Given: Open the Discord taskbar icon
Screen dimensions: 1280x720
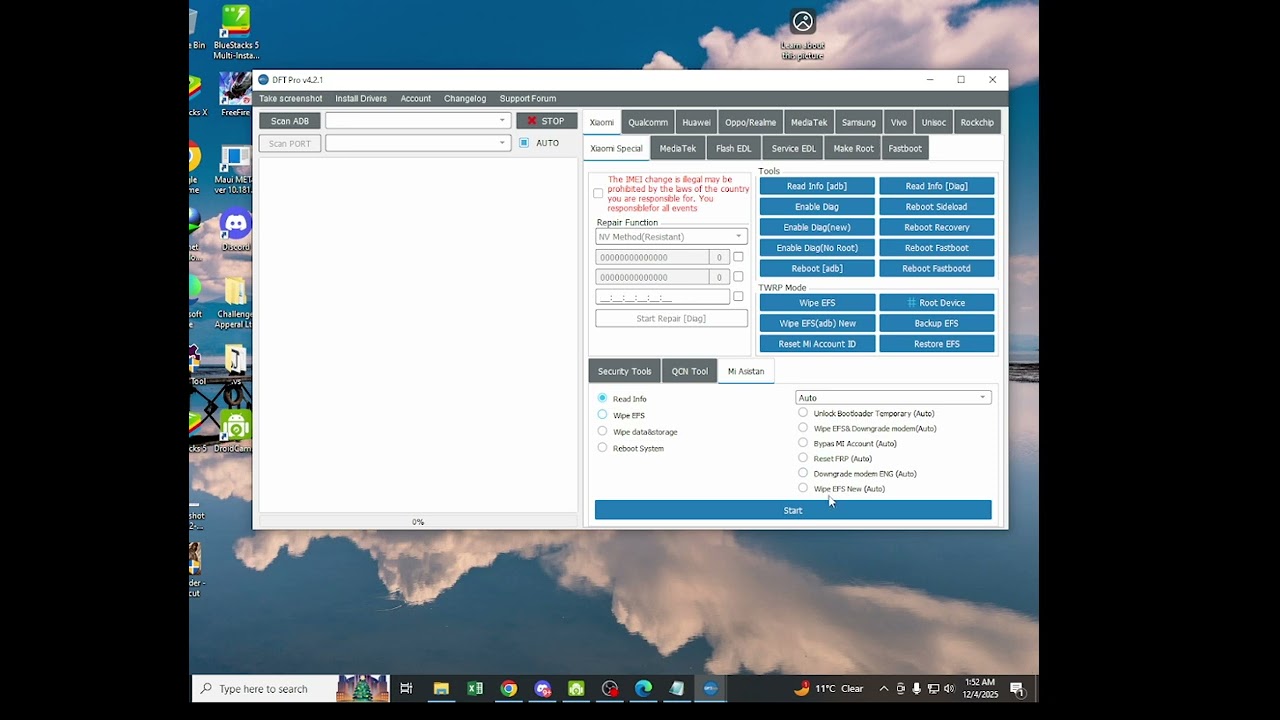Looking at the screenshot, I should (x=543, y=688).
